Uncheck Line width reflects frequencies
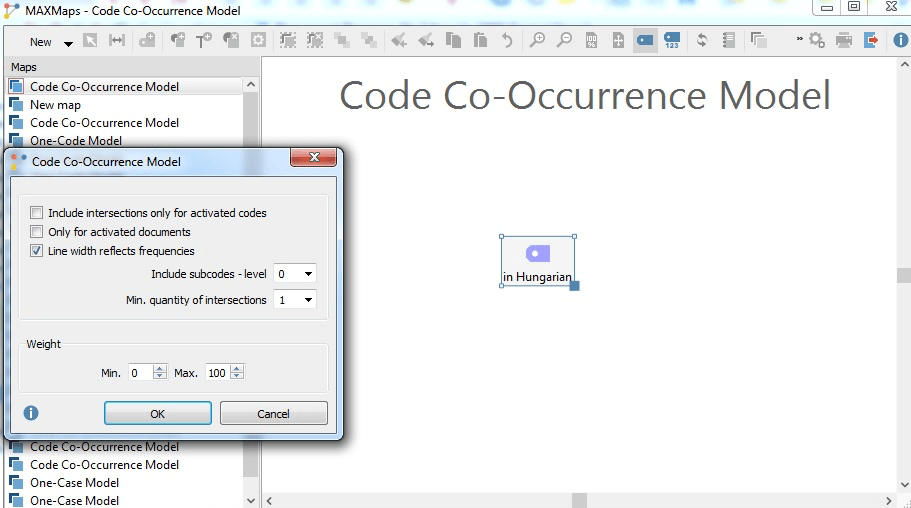 click(x=37, y=251)
